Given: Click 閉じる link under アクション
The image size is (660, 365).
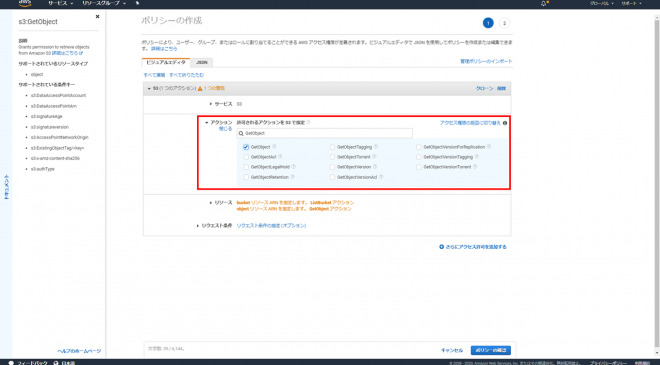Looking at the screenshot, I should 226,129.
